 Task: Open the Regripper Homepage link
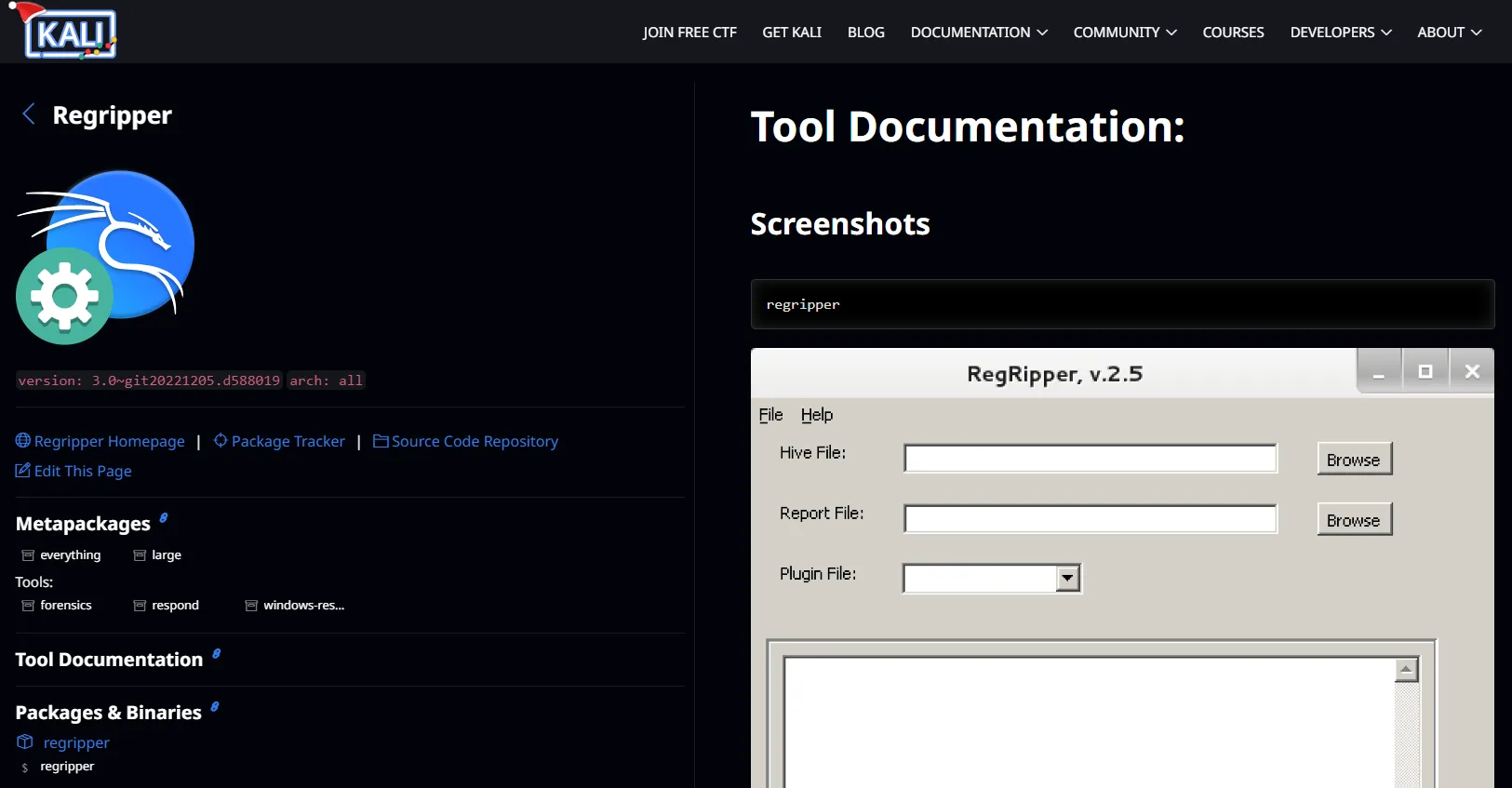(109, 441)
